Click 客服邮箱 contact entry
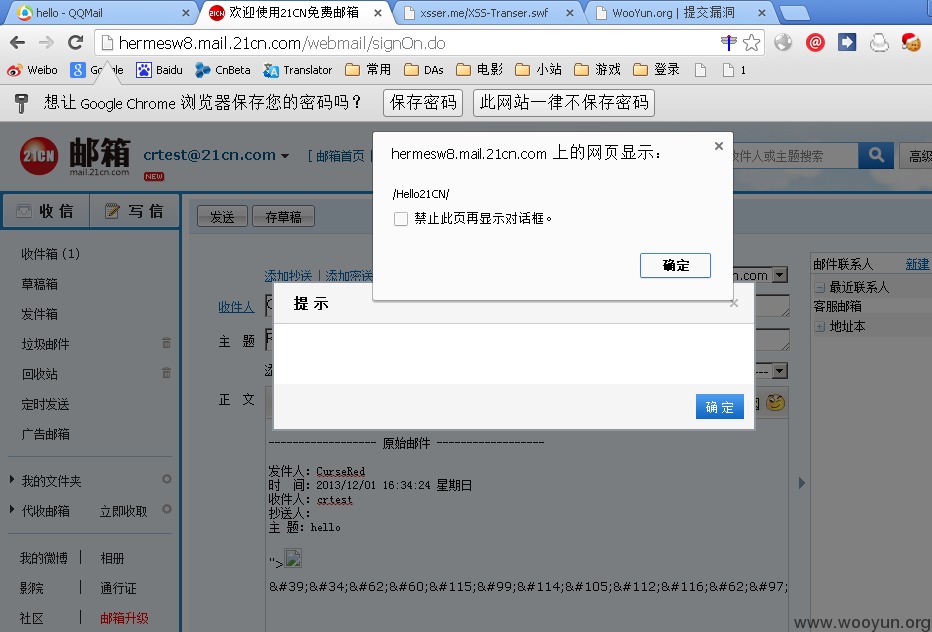This screenshot has height=632, width=932. (837, 306)
